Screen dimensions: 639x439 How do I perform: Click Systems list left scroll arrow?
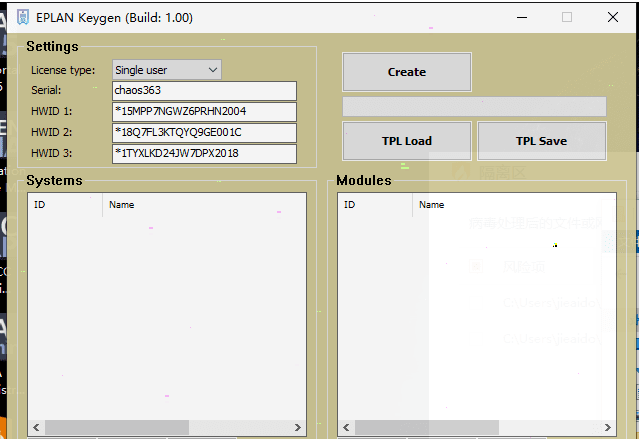pyautogui.click(x=36, y=428)
